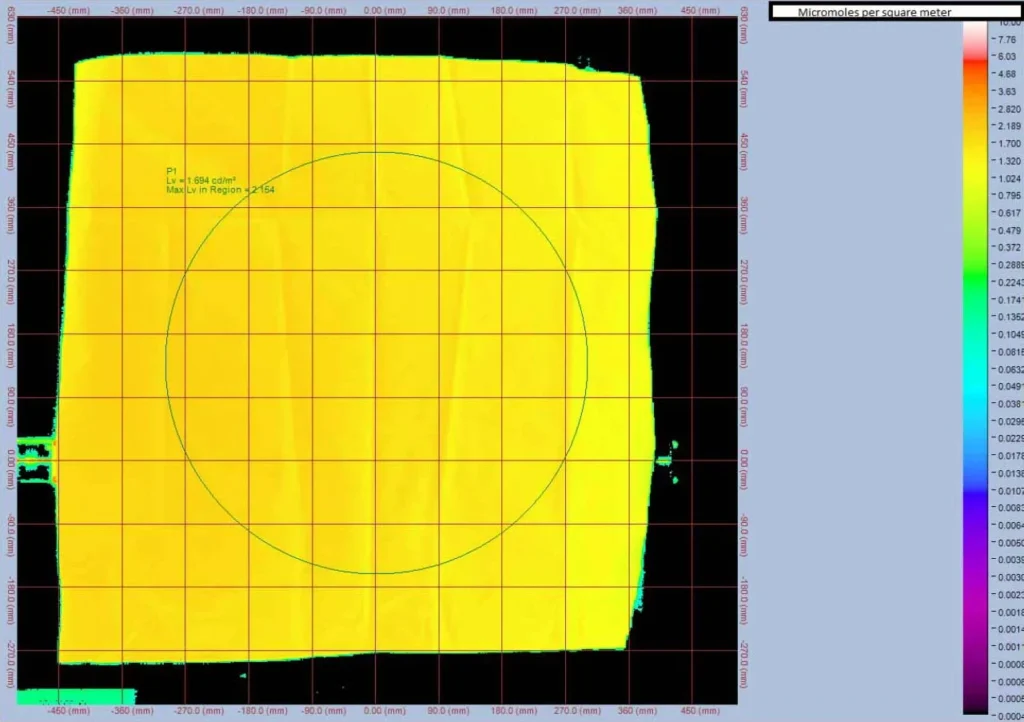The width and height of the screenshot is (1024, 722).
Task: Click the 0.00 (mm) label on right axis
Action: coord(743,460)
